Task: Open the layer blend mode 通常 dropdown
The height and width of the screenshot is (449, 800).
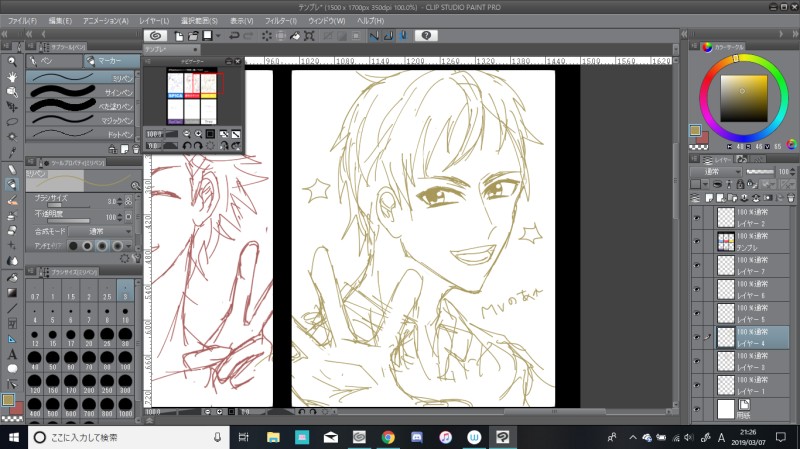Action: pyautogui.click(x=716, y=172)
